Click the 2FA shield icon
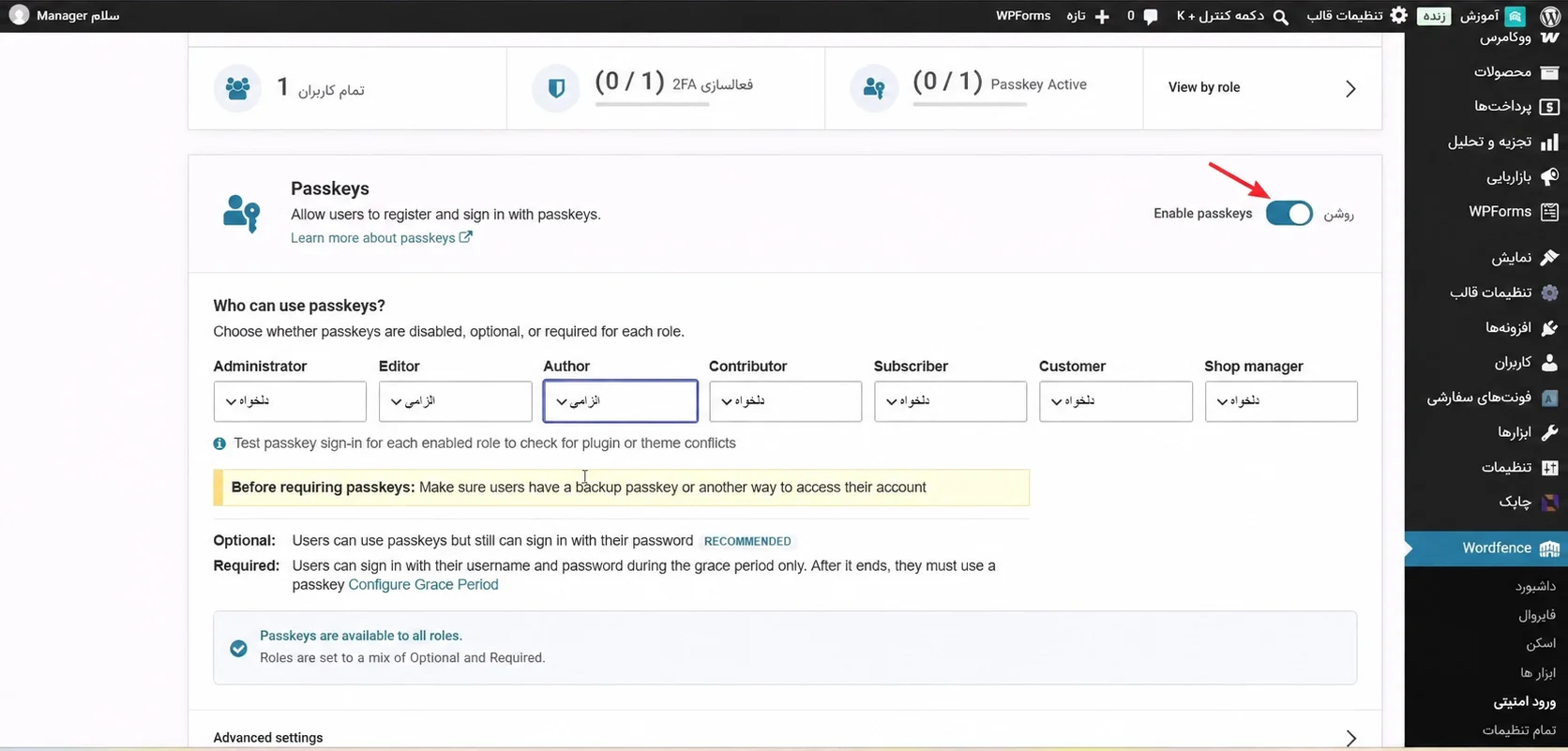This screenshot has height=751, width=1568. (556, 88)
